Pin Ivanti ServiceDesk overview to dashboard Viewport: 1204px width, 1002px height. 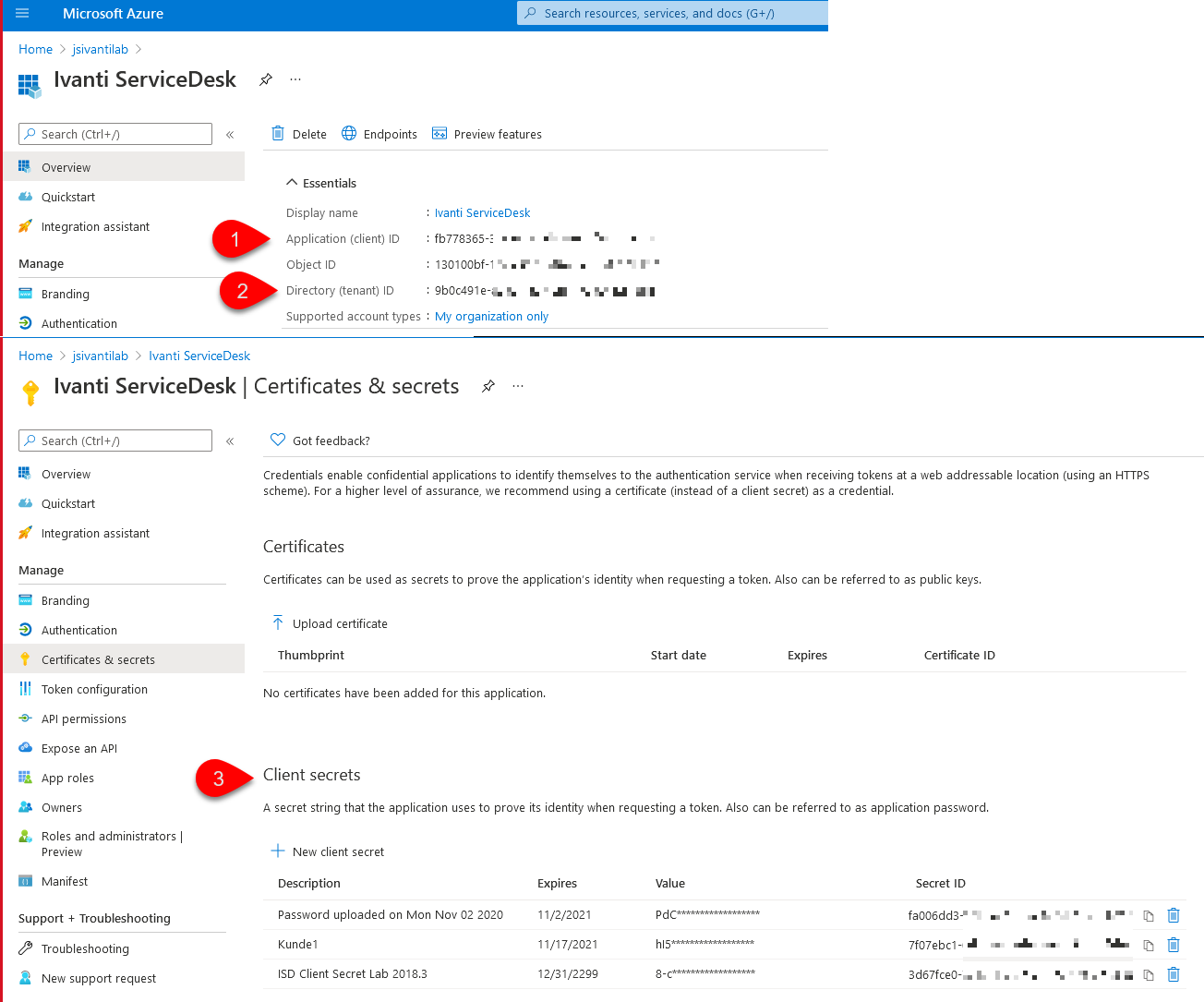pos(266,79)
